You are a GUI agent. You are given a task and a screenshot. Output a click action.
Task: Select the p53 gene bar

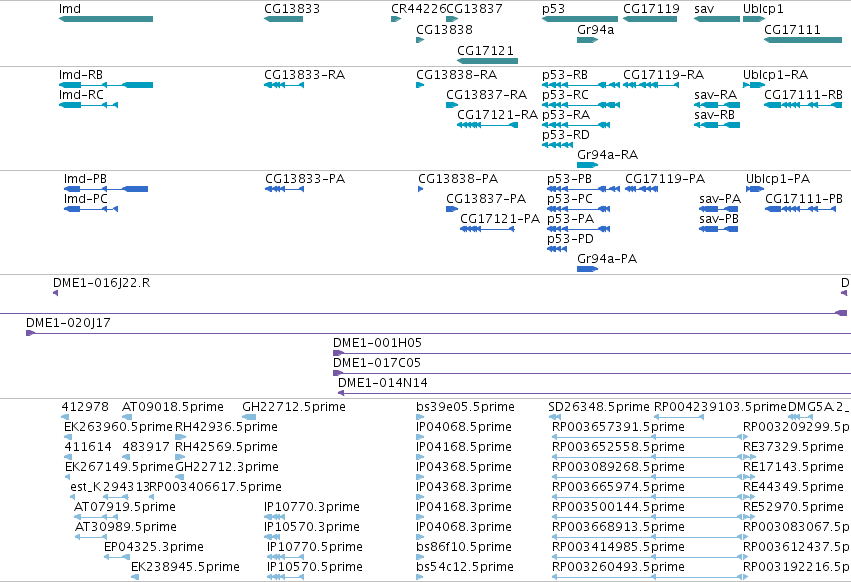580,19
